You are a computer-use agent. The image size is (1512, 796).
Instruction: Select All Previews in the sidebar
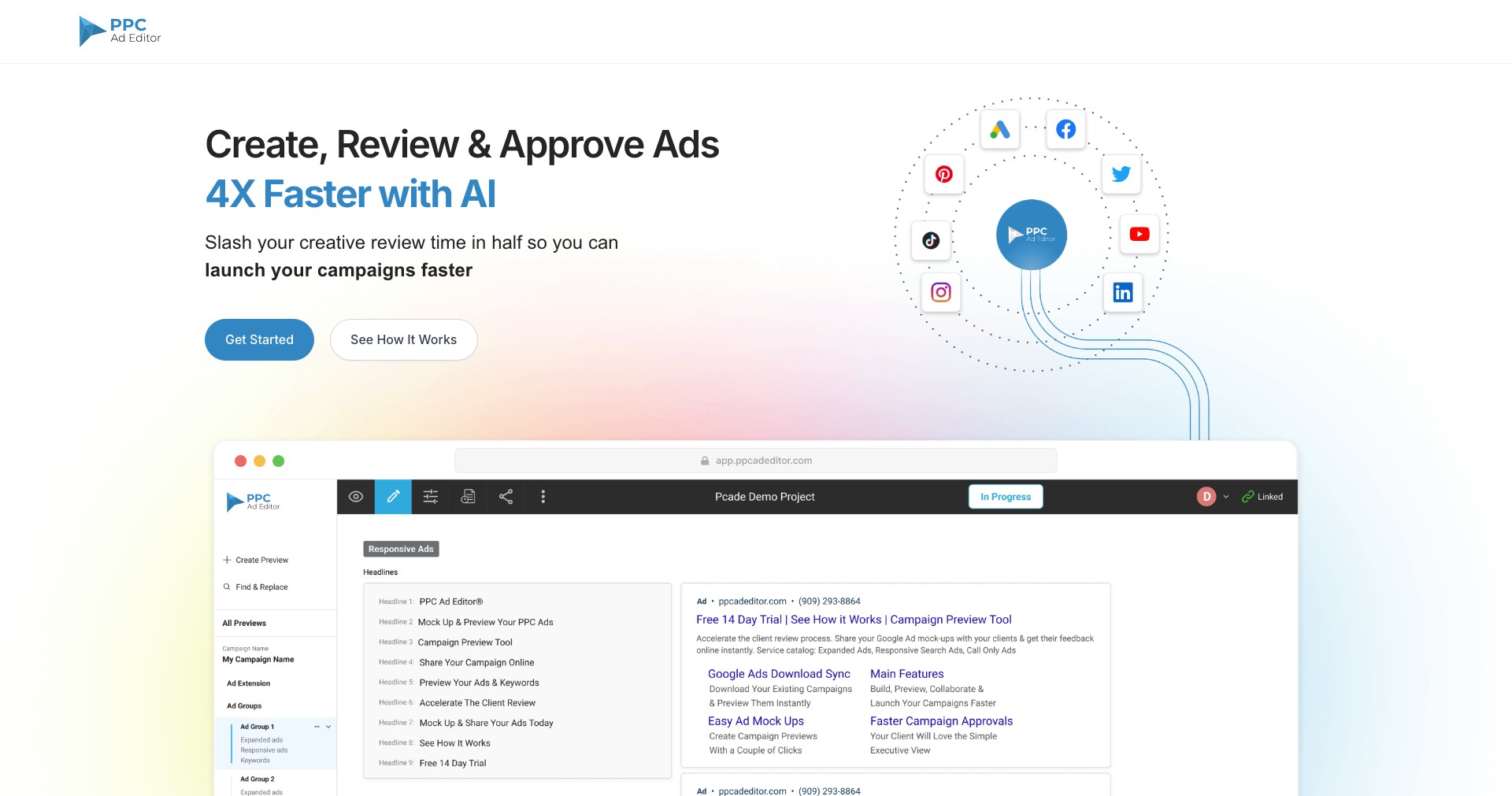tap(244, 624)
